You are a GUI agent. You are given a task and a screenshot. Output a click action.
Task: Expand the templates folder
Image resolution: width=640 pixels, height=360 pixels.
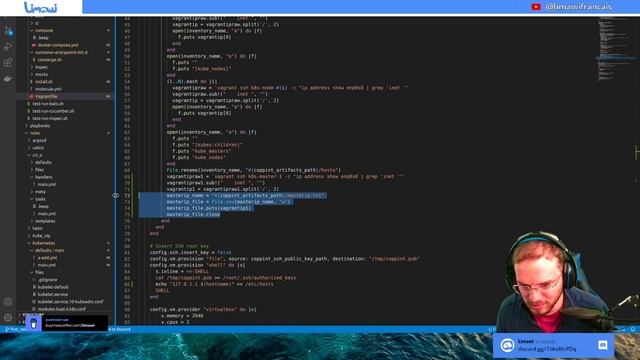pyautogui.click(x=45, y=221)
